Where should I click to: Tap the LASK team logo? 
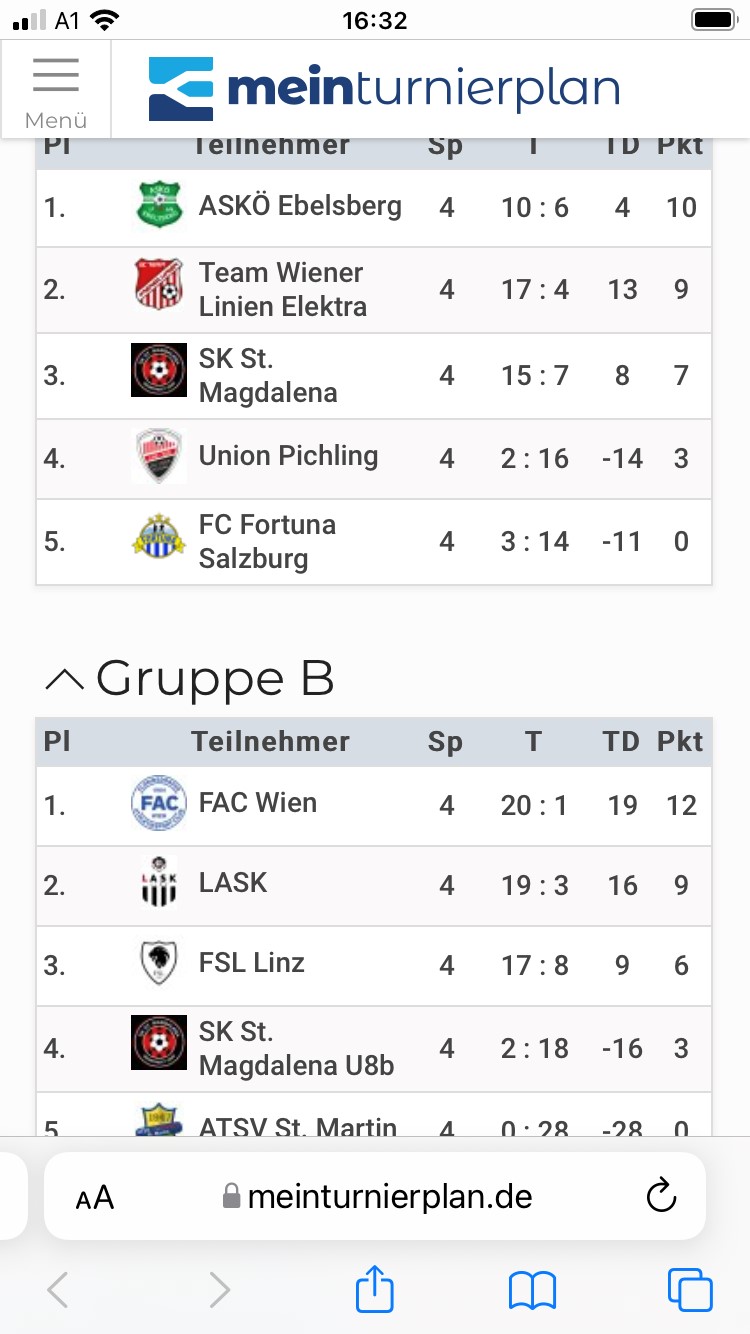(159, 882)
